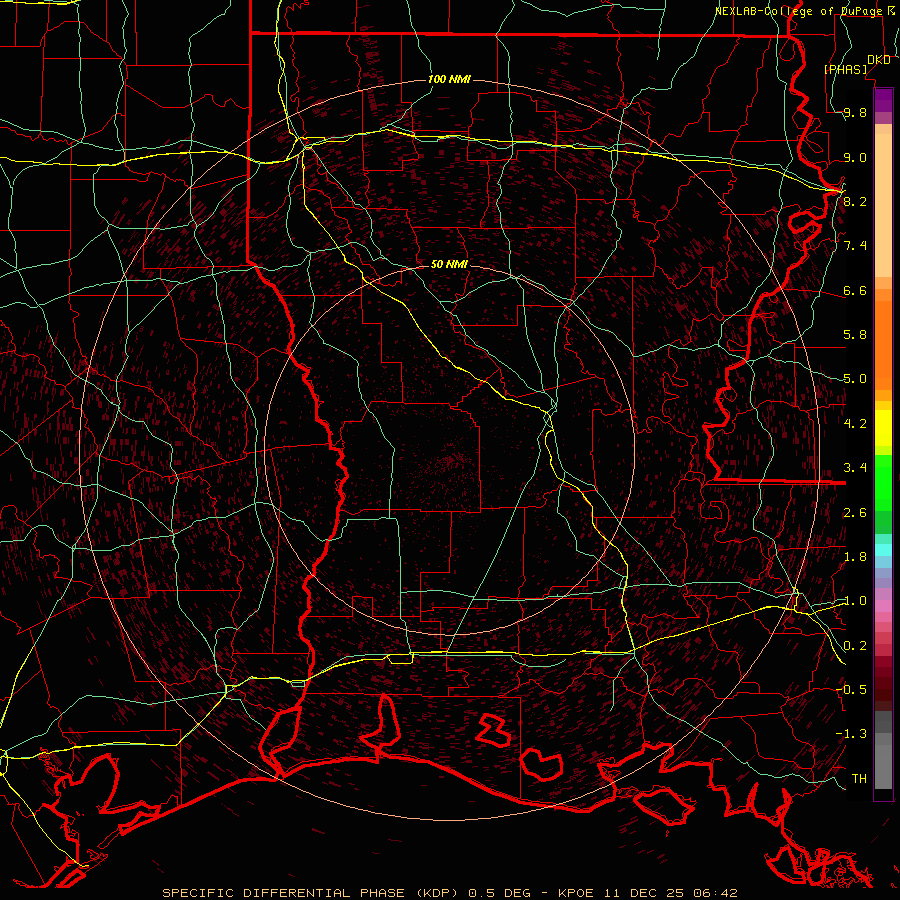Click the TH threshold label
This screenshot has width=900, height=900.
[x=859, y=778]
